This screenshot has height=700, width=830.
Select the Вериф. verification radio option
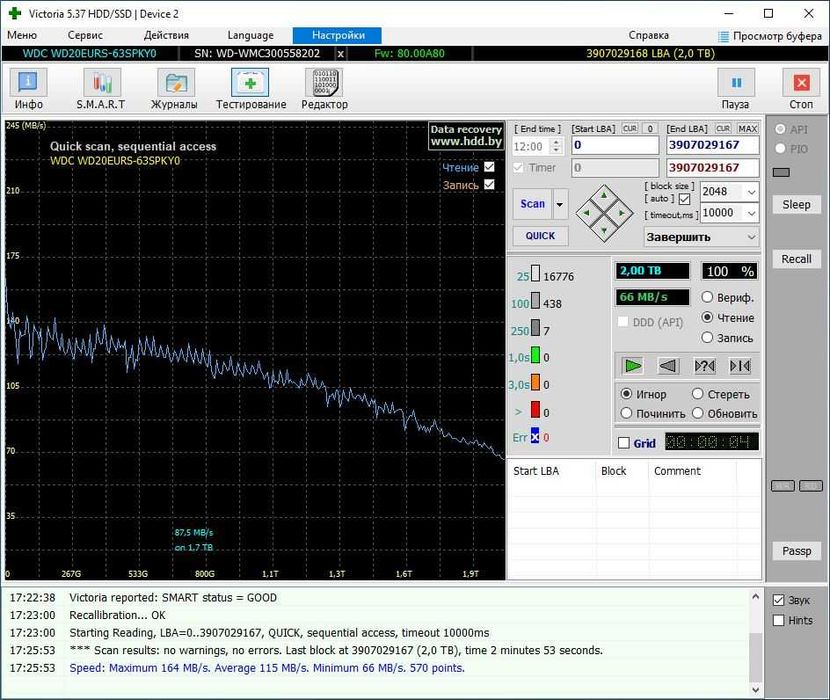708,297
